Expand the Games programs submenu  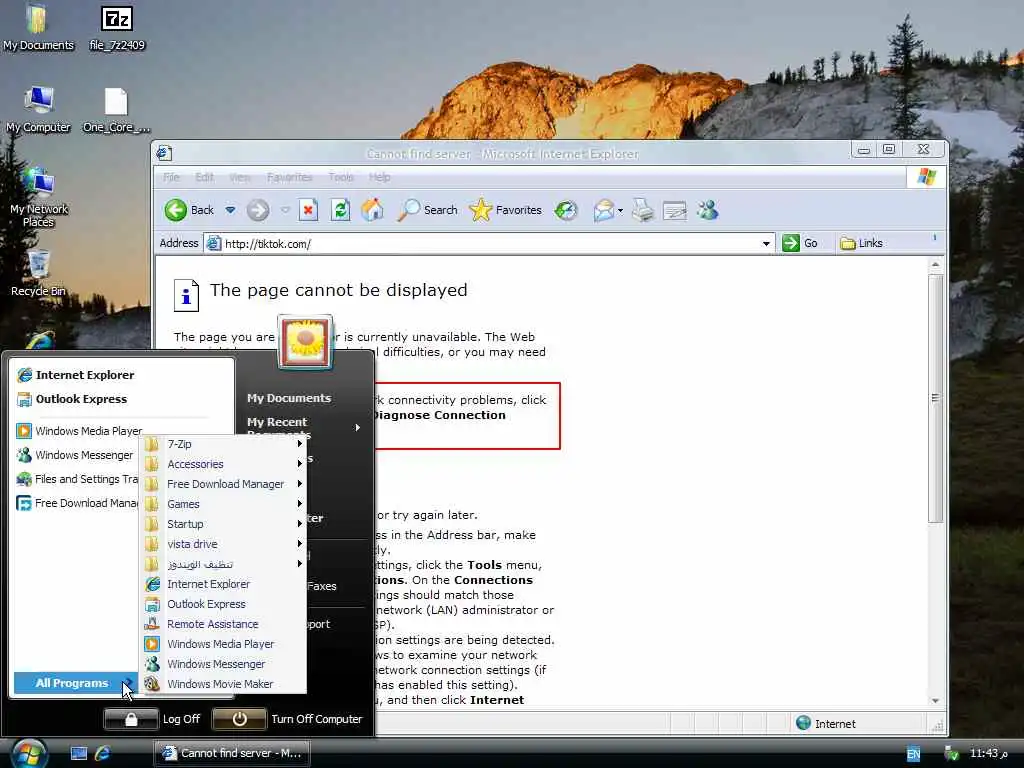click(225, 504)
